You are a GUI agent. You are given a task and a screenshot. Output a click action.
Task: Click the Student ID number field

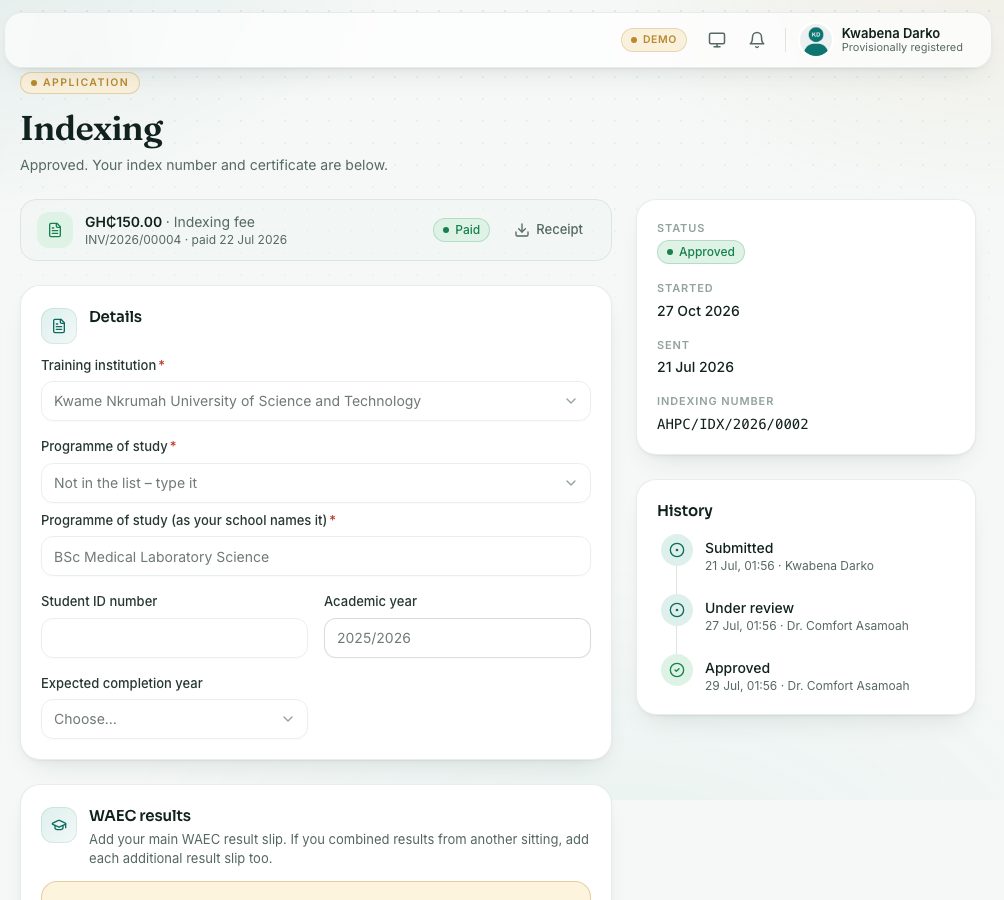point(174,638)
